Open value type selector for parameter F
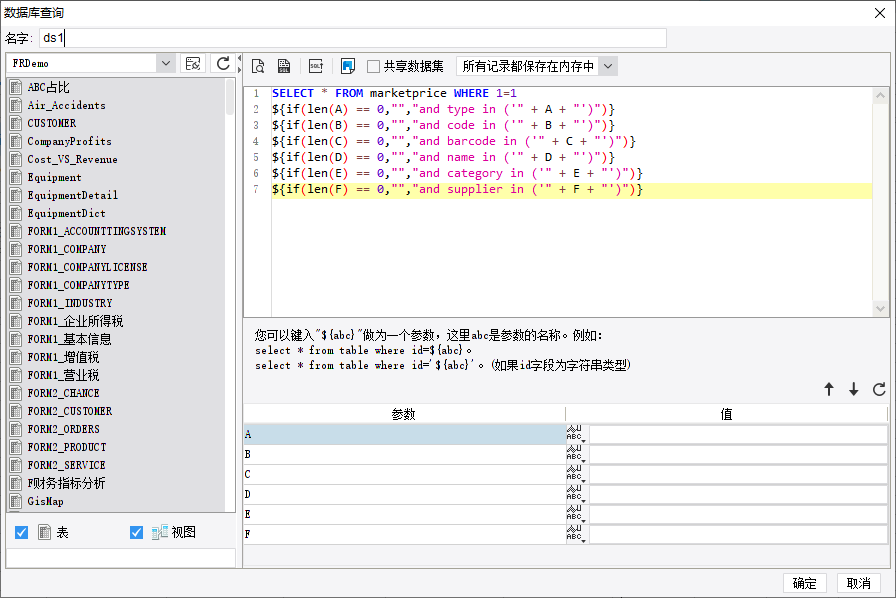Image resolution: width=896 pixels, height=598 pixels. click(x=576, y=534)
